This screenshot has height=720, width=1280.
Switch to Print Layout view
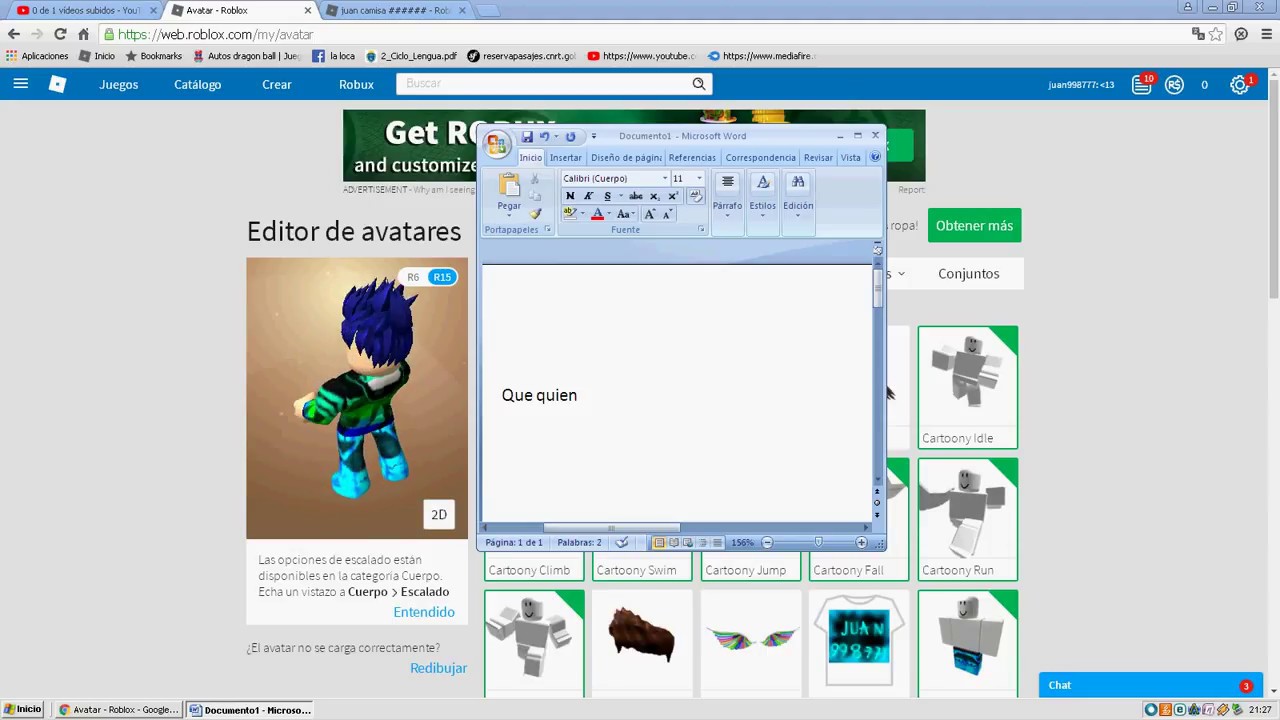pos(659,542)
